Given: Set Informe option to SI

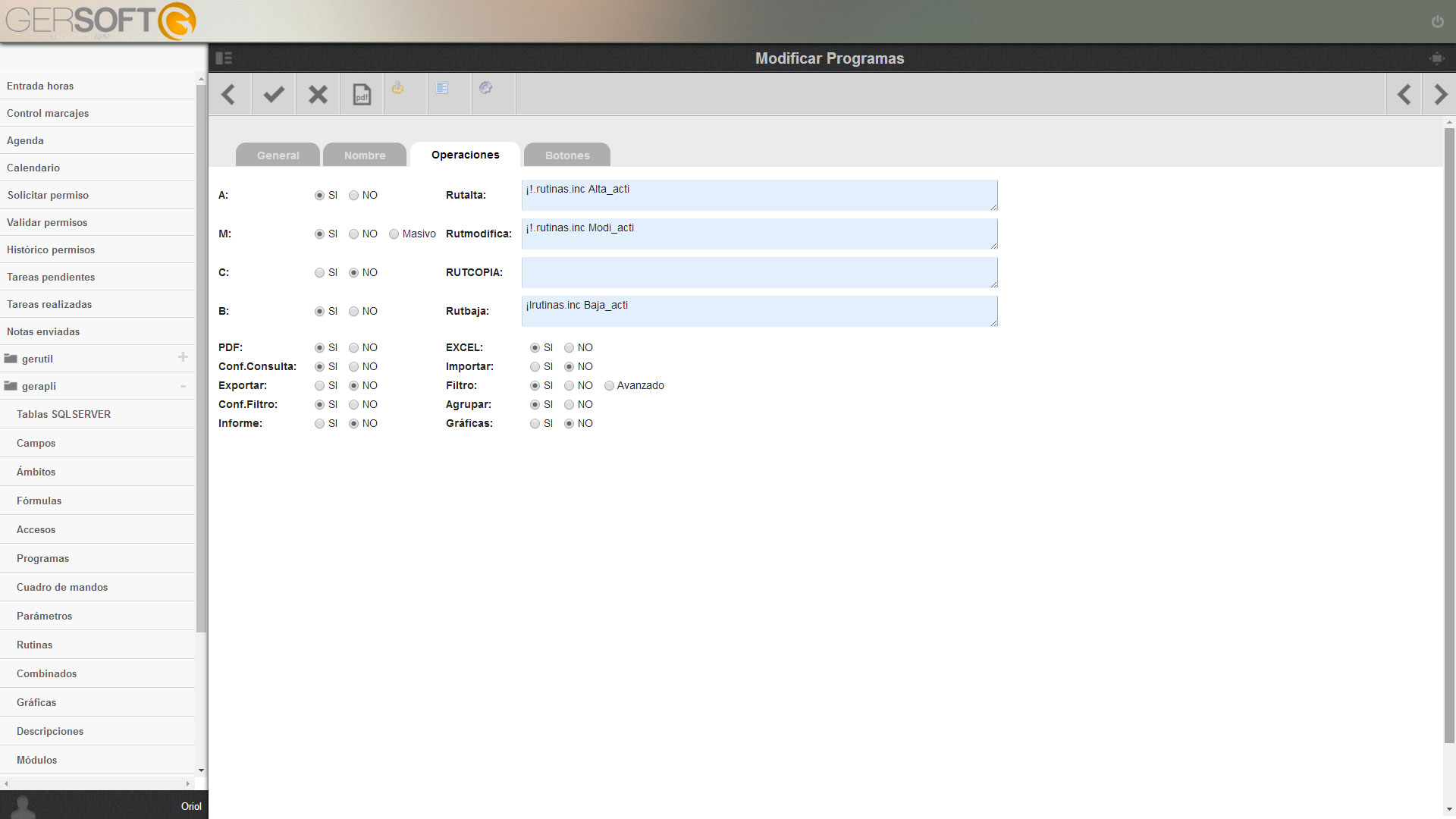Looking at the screenshot, I should 319,424.
